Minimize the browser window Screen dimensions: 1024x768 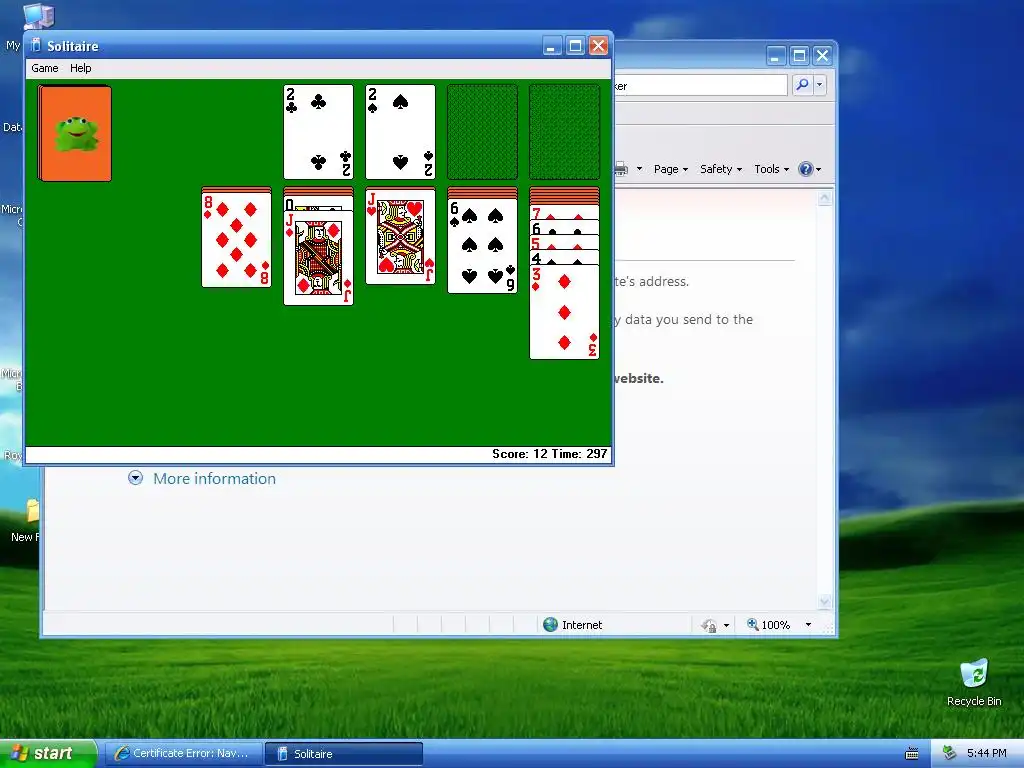tap(775, 56)
